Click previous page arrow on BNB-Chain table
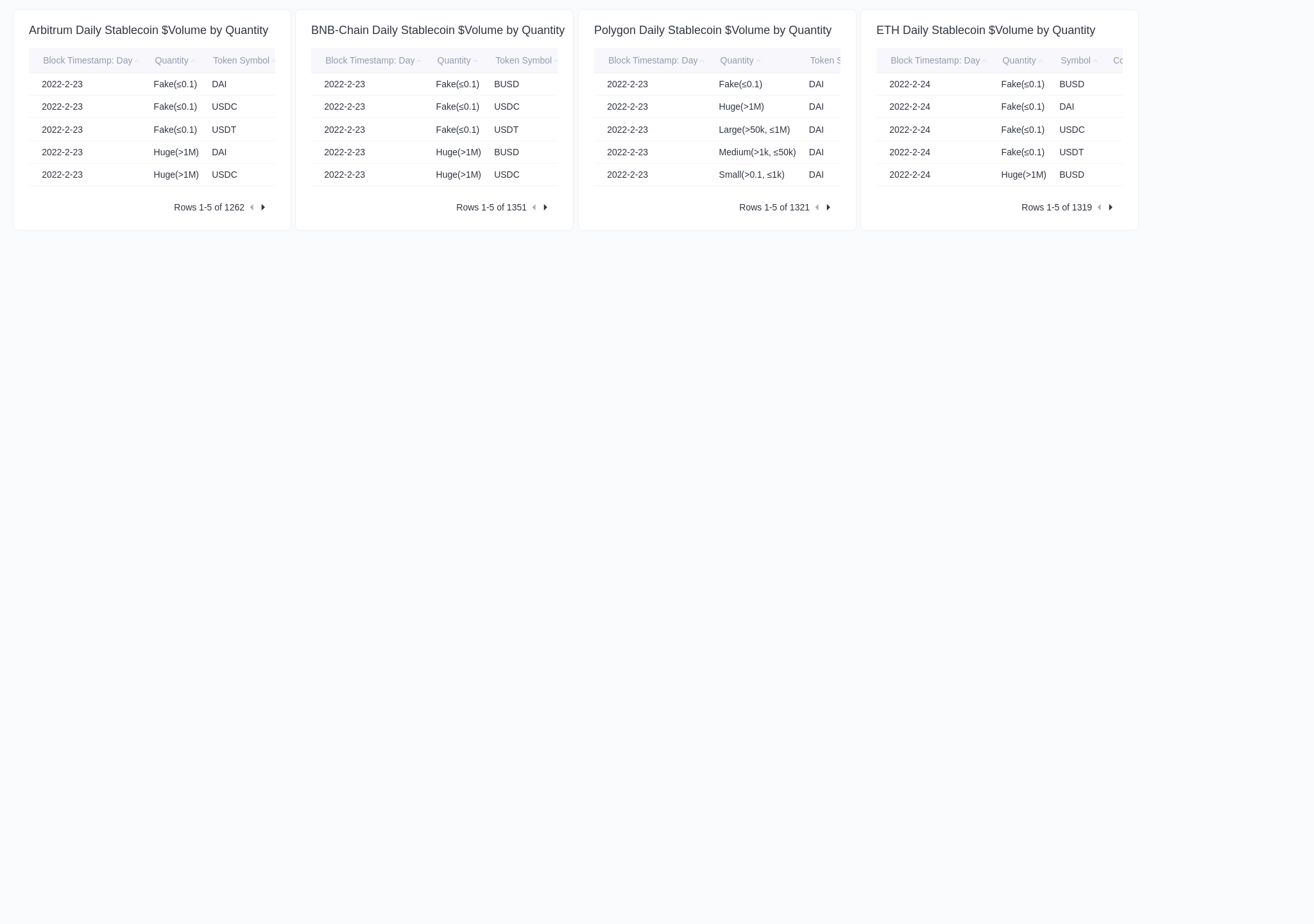Viewport: 1314px width, 924px height. pos(534,207)
